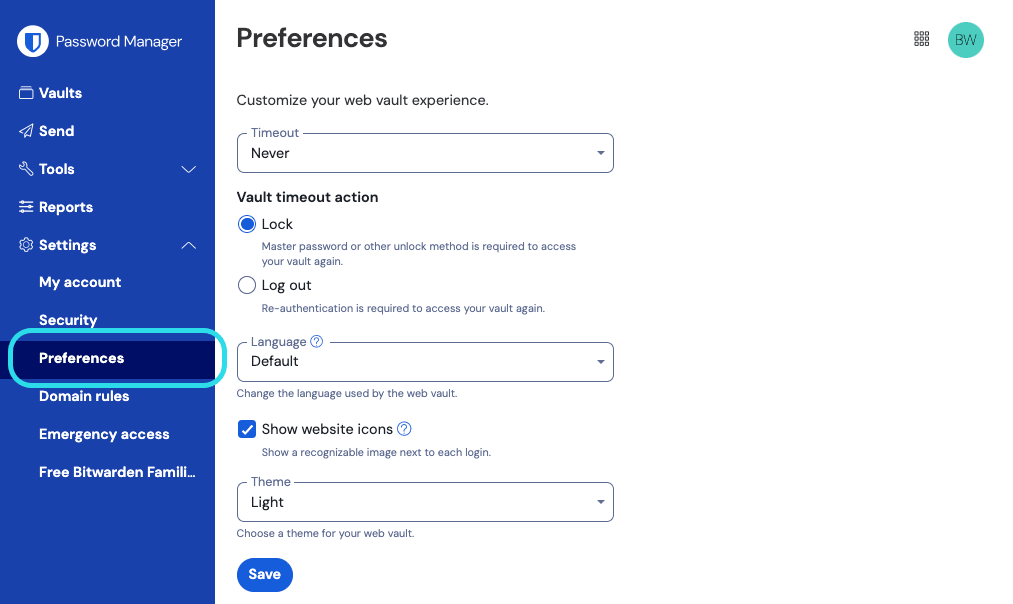The height and width of the screenshot is (604, 1013).
Task: Select the Lock timeout action
Action: pos(247,224)
